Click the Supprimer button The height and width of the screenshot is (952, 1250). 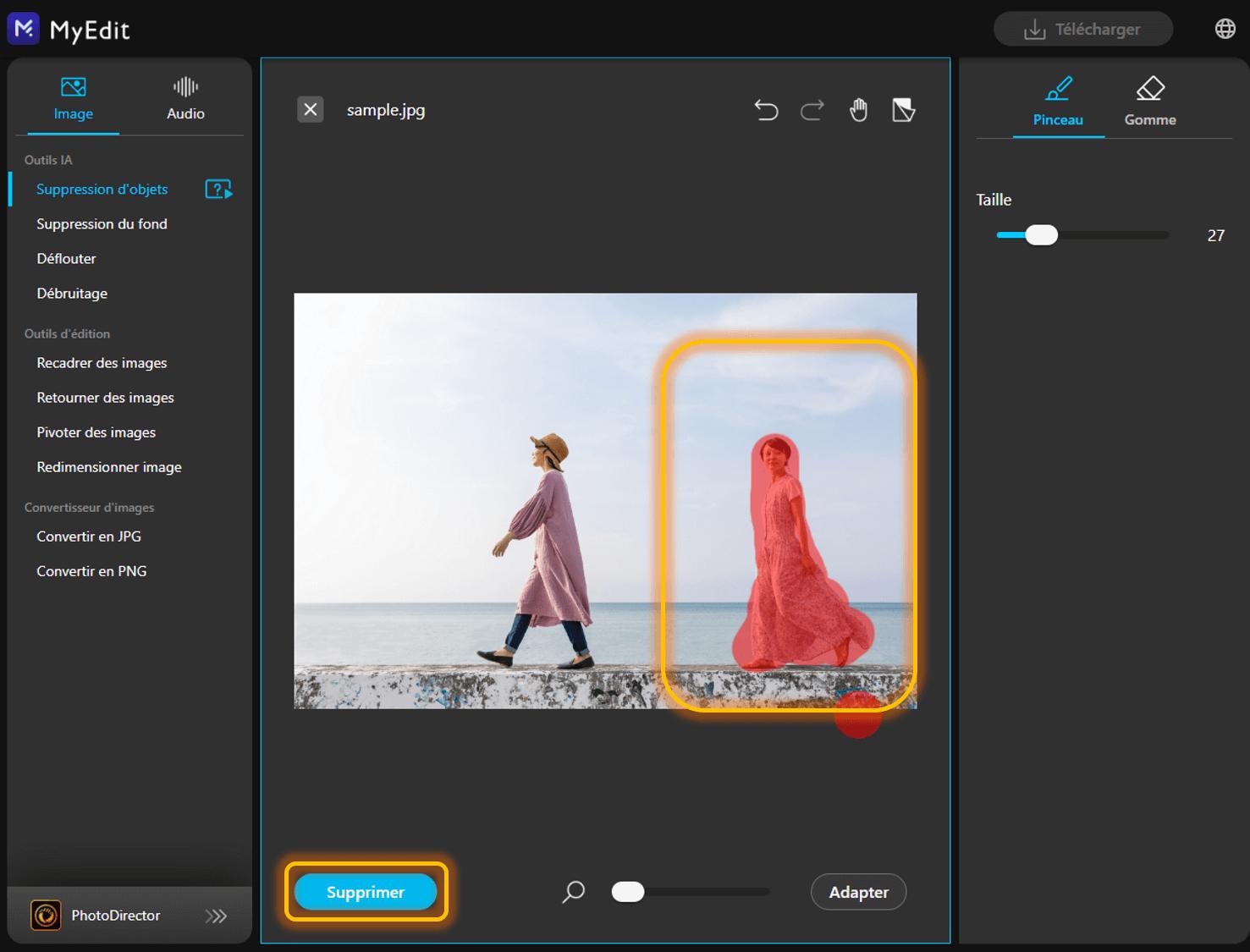pos(366,891)
